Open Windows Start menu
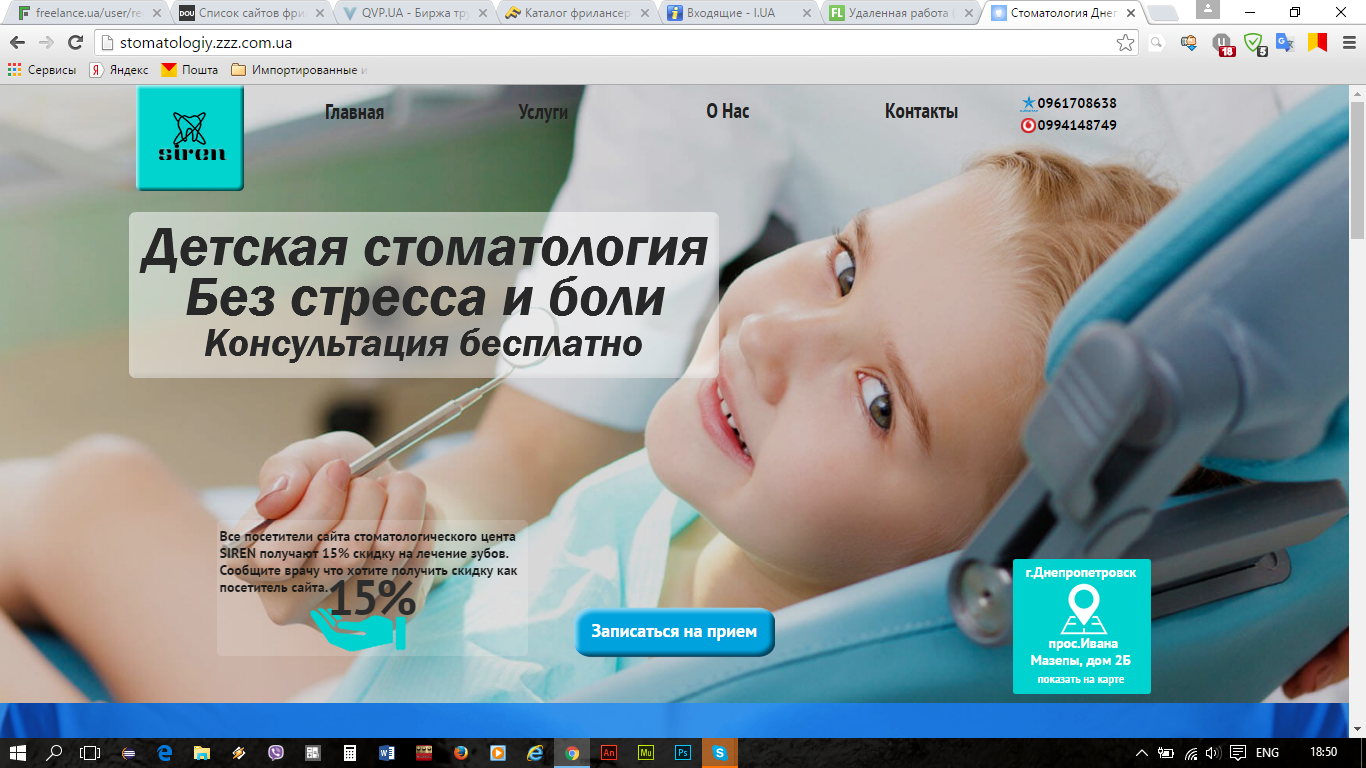Image resolution: width=1366 pixels, height=768 pixels. pos(18,752)
